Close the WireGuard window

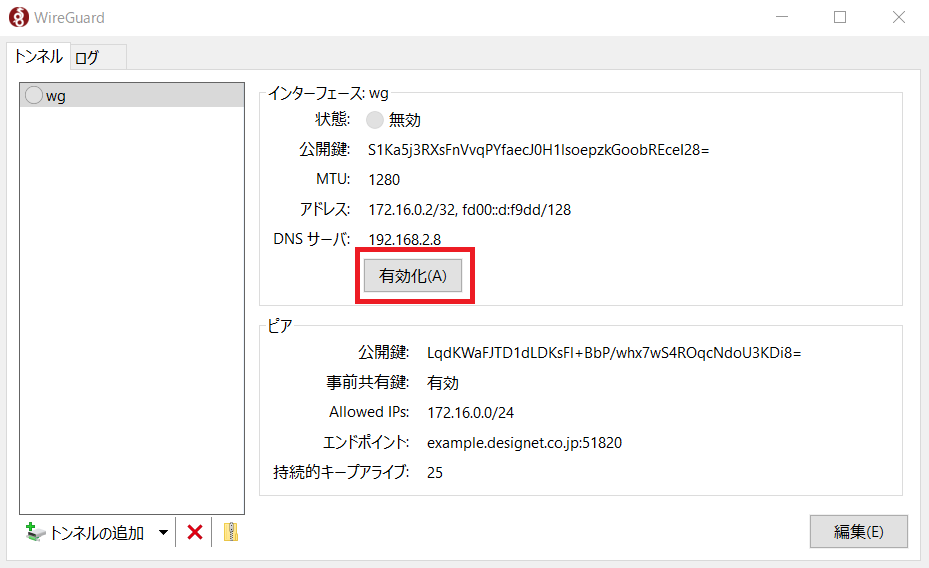(x=899, y=17)
